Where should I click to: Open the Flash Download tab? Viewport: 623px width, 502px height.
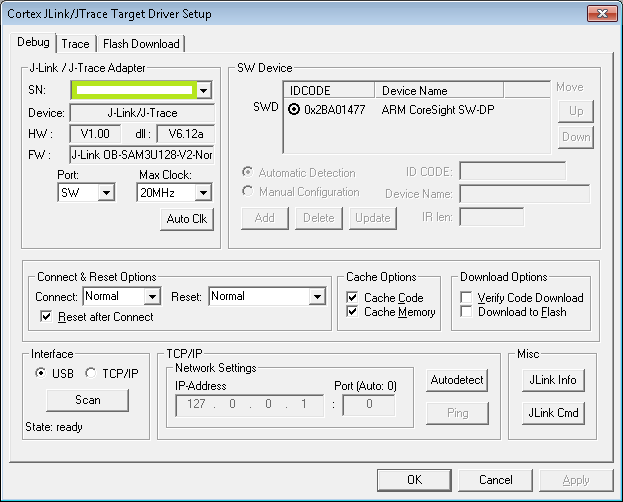click(x=141, y=44)
